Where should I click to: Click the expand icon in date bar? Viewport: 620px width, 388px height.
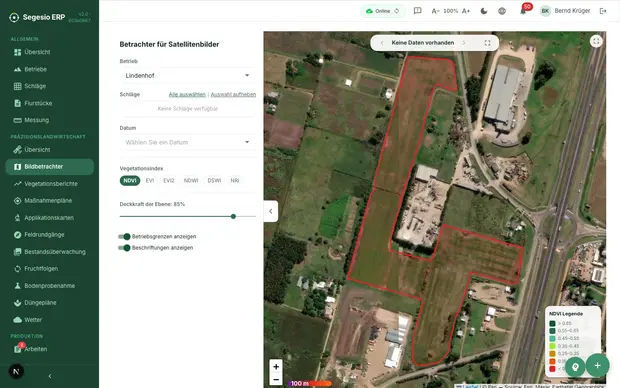point(487,43)
